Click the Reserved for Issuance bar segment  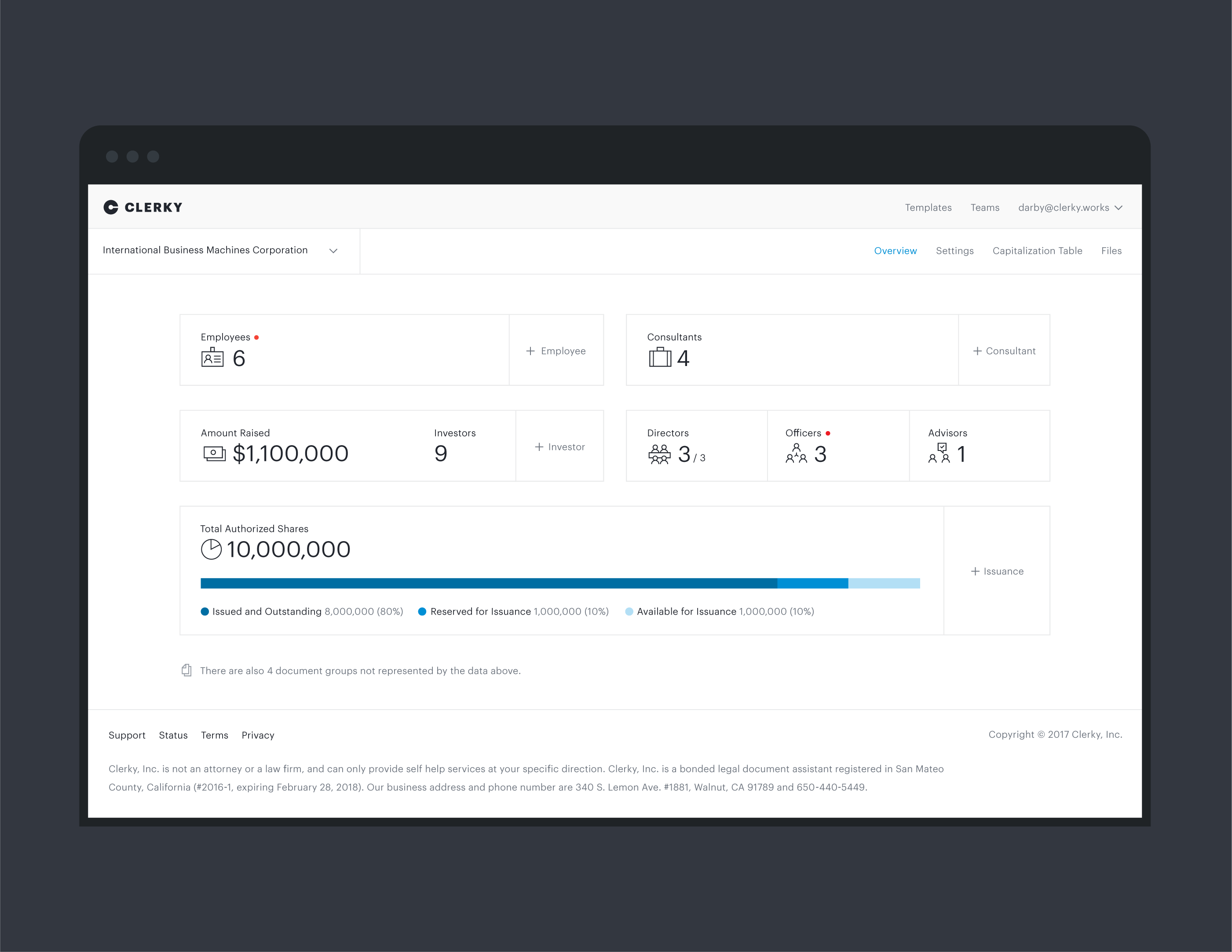(812, 583)
